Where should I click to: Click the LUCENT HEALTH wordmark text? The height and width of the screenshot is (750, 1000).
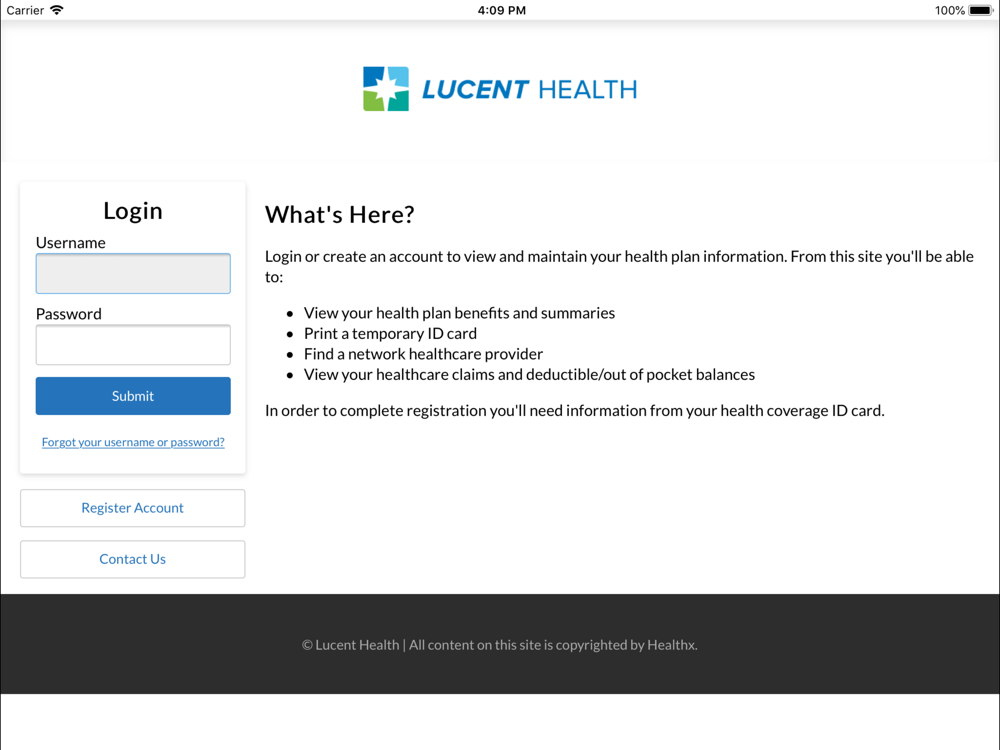pyautogui.click(x=529, y=89)
